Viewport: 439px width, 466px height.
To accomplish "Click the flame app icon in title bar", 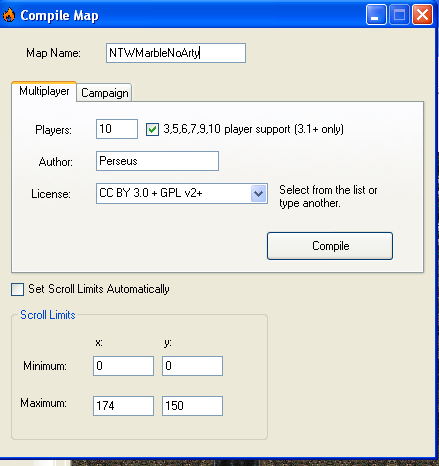I will point(9,15).
